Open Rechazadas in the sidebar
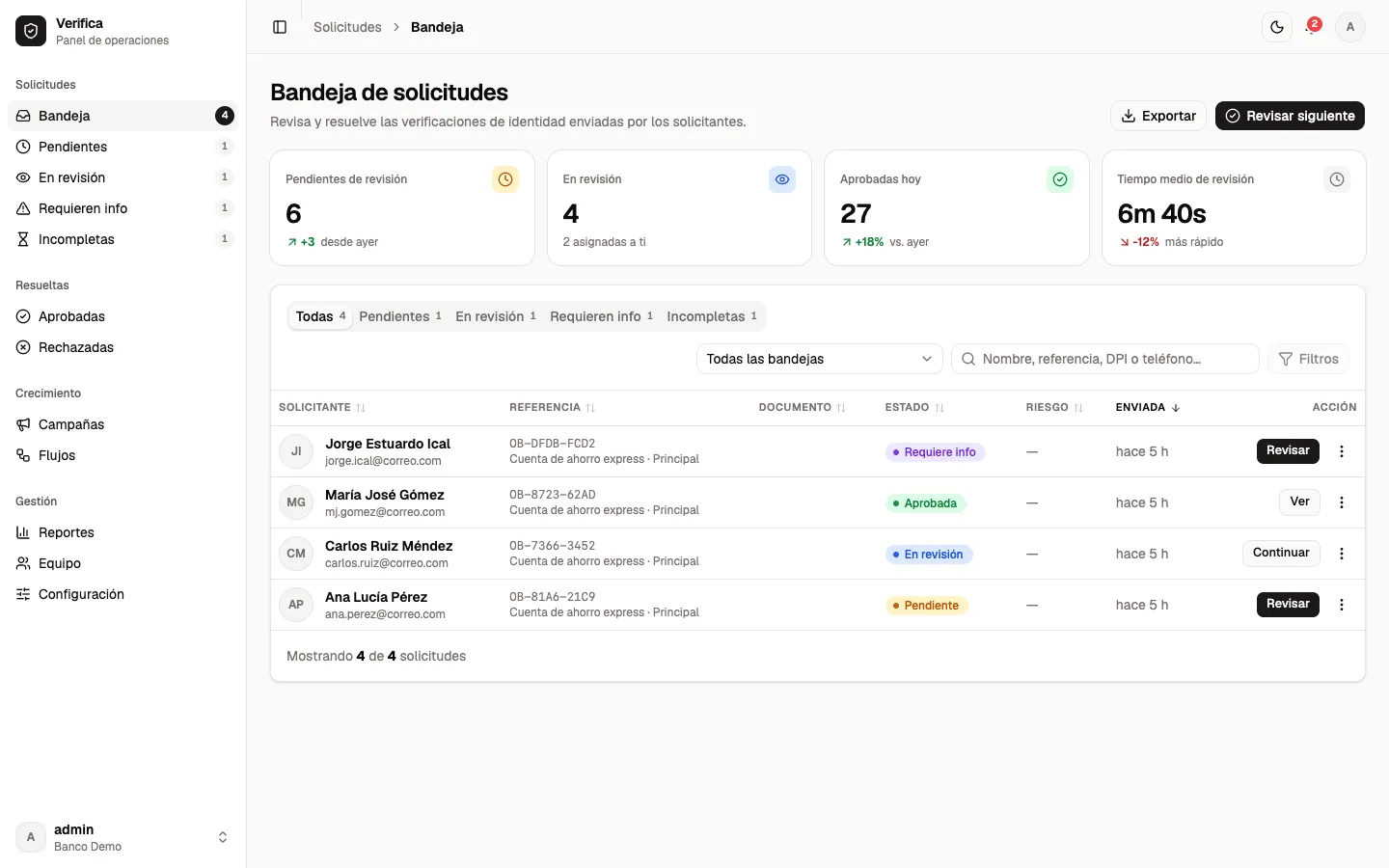1389x868 pixels. click(x=123, y=347)
